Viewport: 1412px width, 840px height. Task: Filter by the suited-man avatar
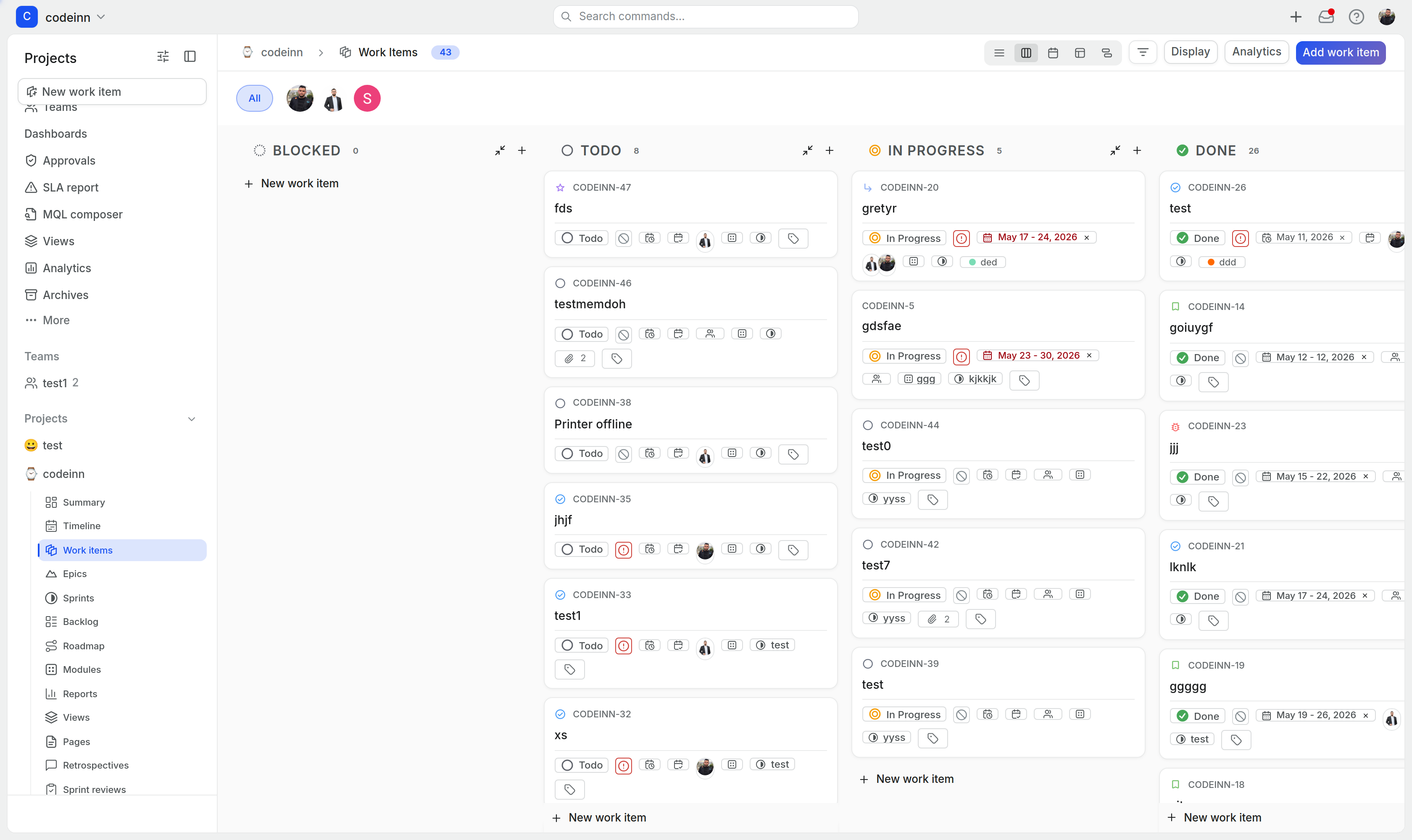(334, 100)
